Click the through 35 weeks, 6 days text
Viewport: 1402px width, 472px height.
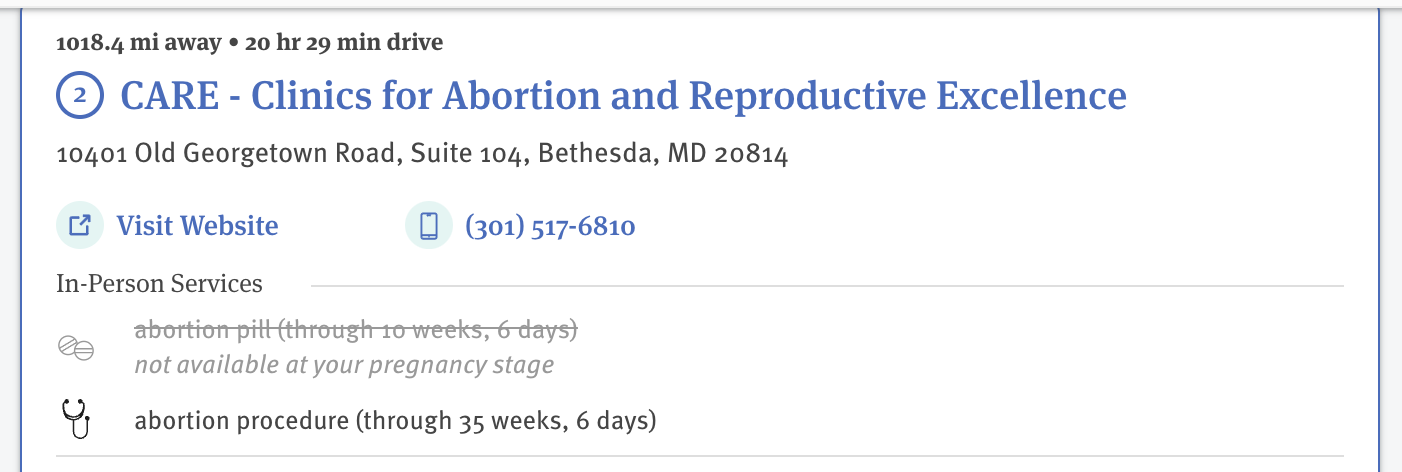[506, 420]
